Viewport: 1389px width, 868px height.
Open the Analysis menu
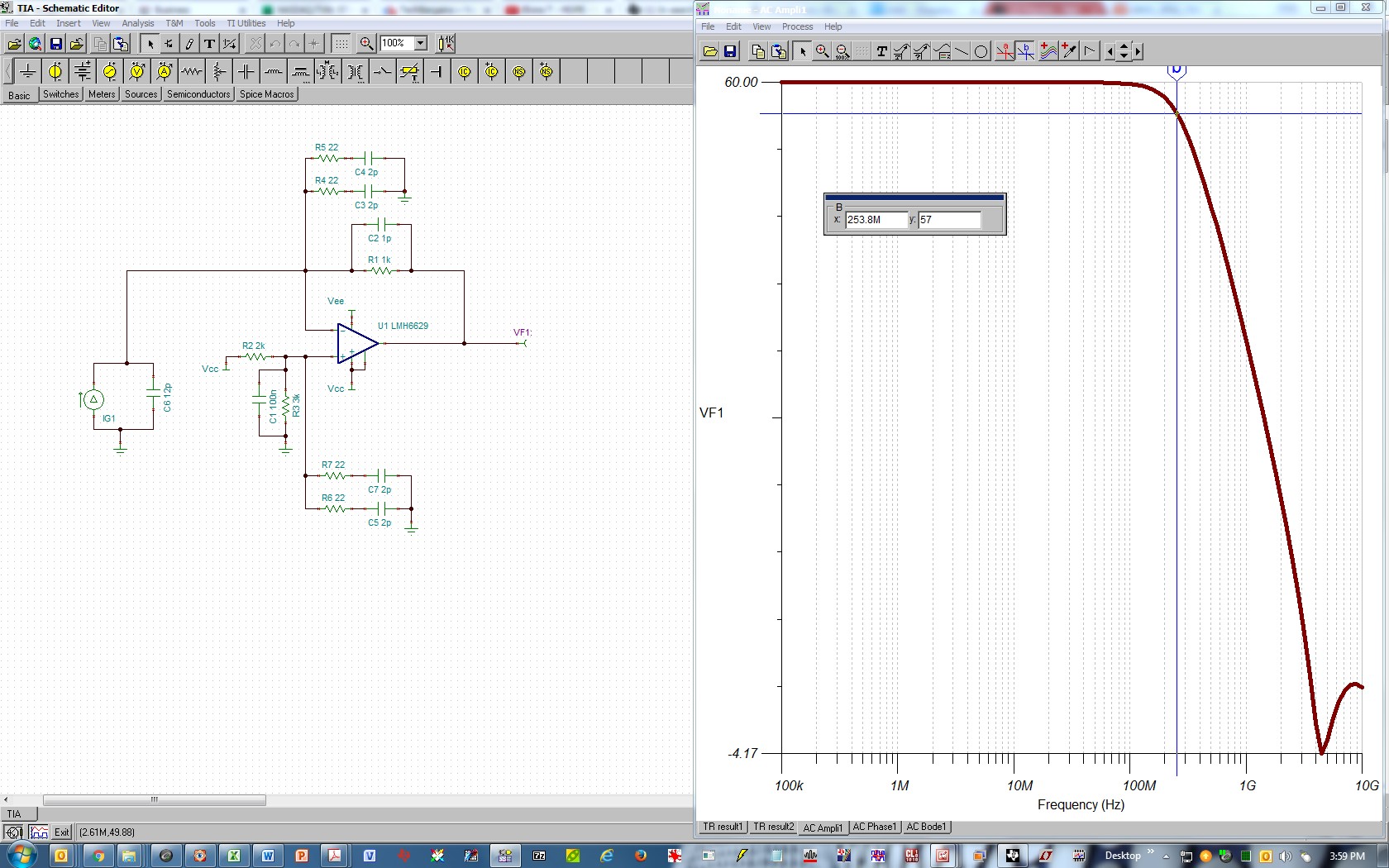(x=137, y=23)
